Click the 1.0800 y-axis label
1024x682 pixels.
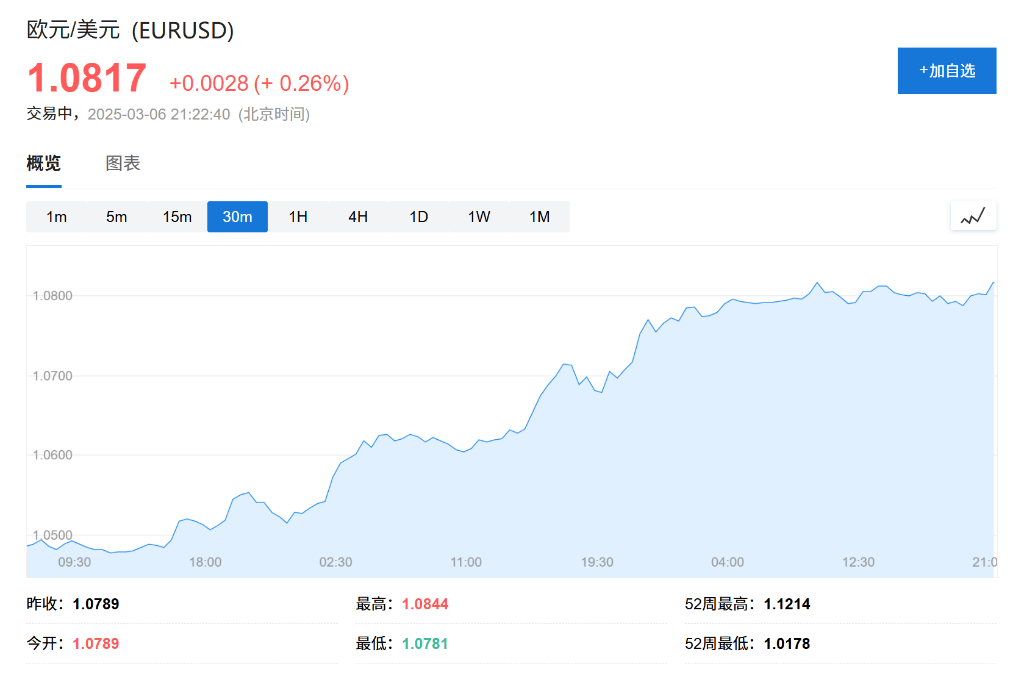click(x=52, y=296)
